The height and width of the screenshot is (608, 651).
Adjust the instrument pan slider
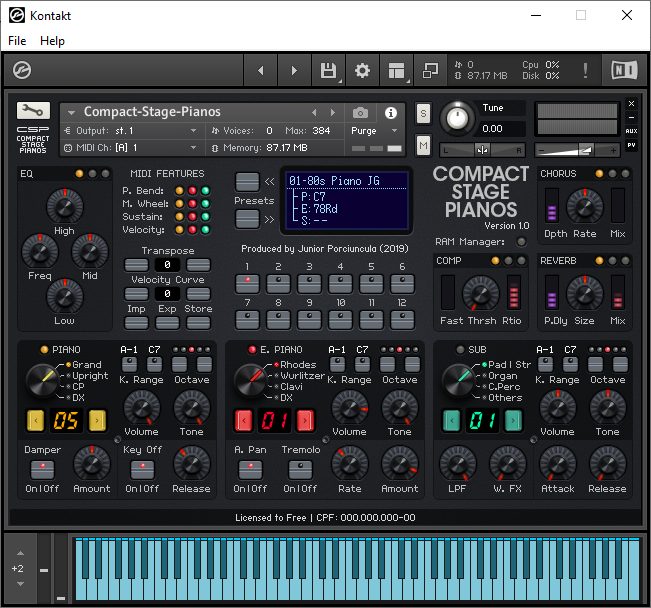click(482, 150)
